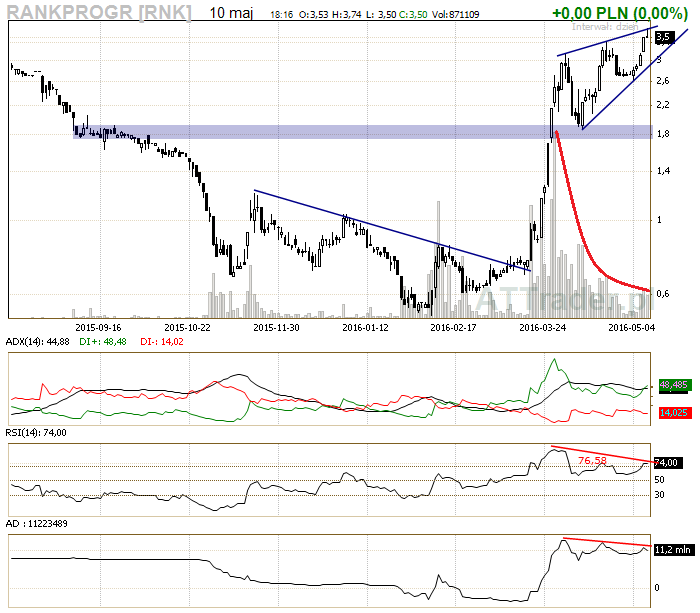Viewport: 700px width, 613px height.
Task: Click the DI+: 48,48 green label
Action: 103,342
